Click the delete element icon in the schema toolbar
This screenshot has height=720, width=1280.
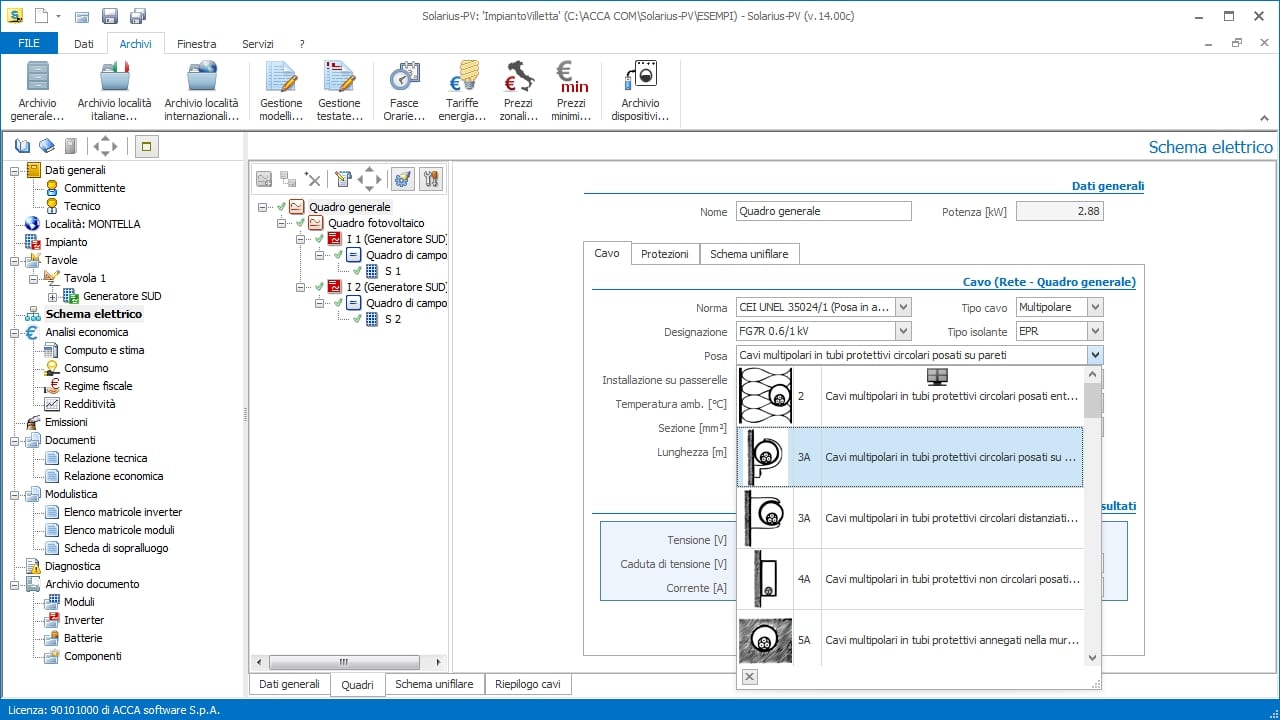click(x=312, y=179)
